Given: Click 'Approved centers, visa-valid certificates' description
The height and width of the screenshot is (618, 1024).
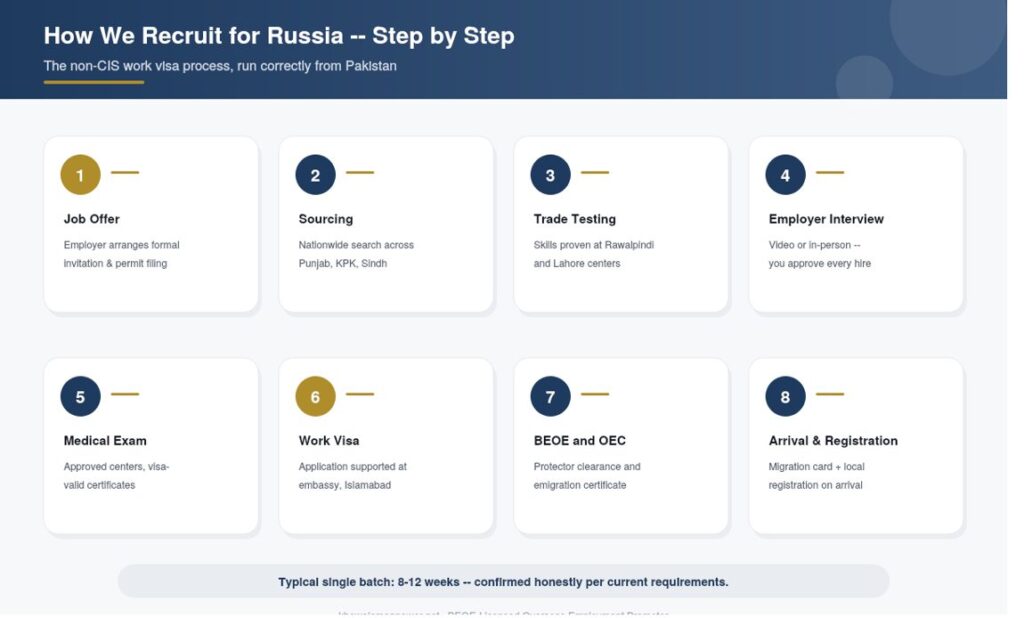Looking at the screenshot, I should [116, 476].
